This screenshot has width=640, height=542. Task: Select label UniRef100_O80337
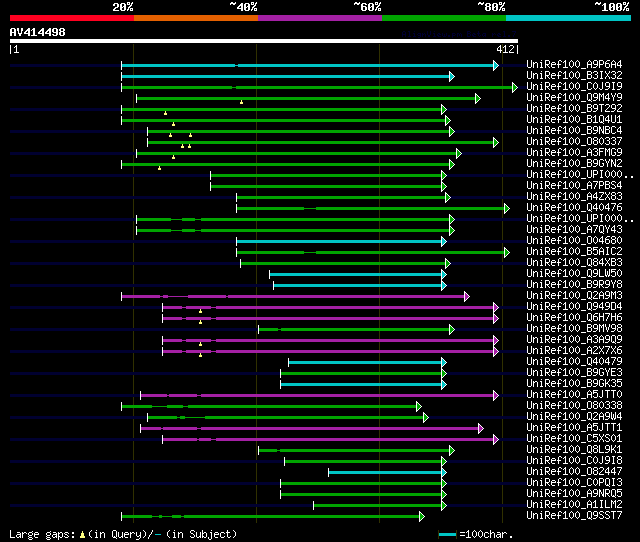coord(574,142)
